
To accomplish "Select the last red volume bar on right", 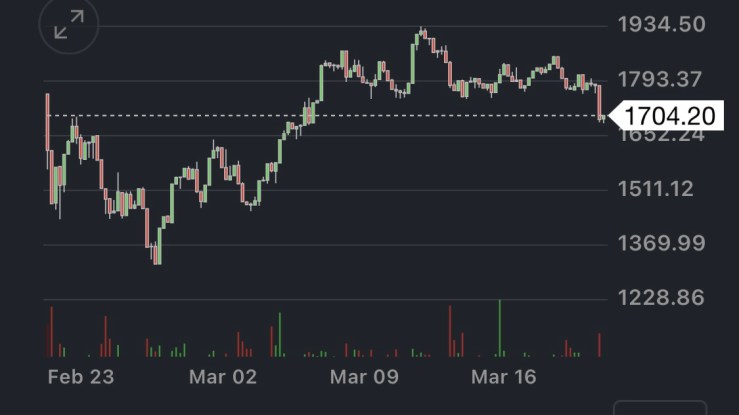I will (600, 344).
